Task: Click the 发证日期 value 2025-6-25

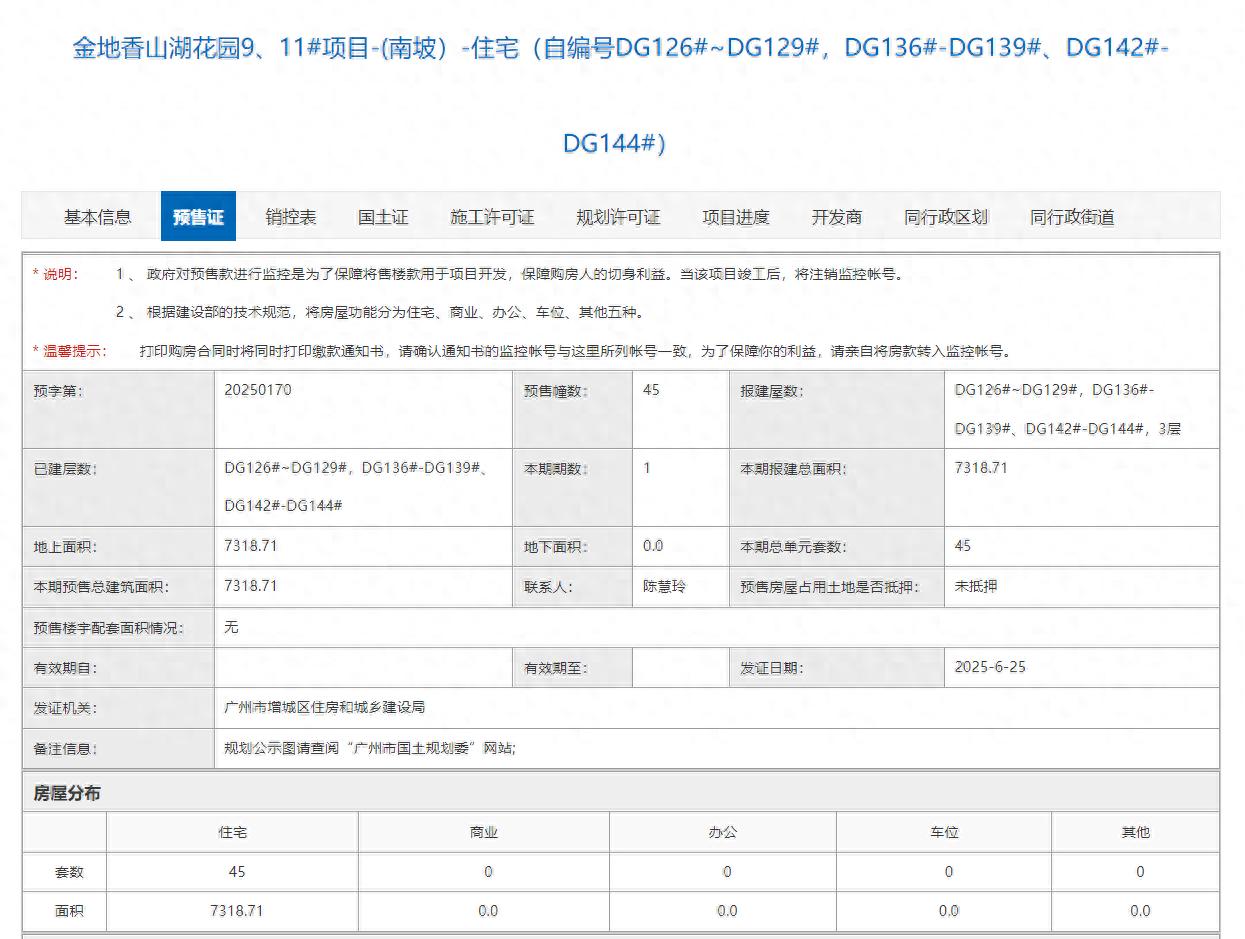Action: (x=990, y=667)
